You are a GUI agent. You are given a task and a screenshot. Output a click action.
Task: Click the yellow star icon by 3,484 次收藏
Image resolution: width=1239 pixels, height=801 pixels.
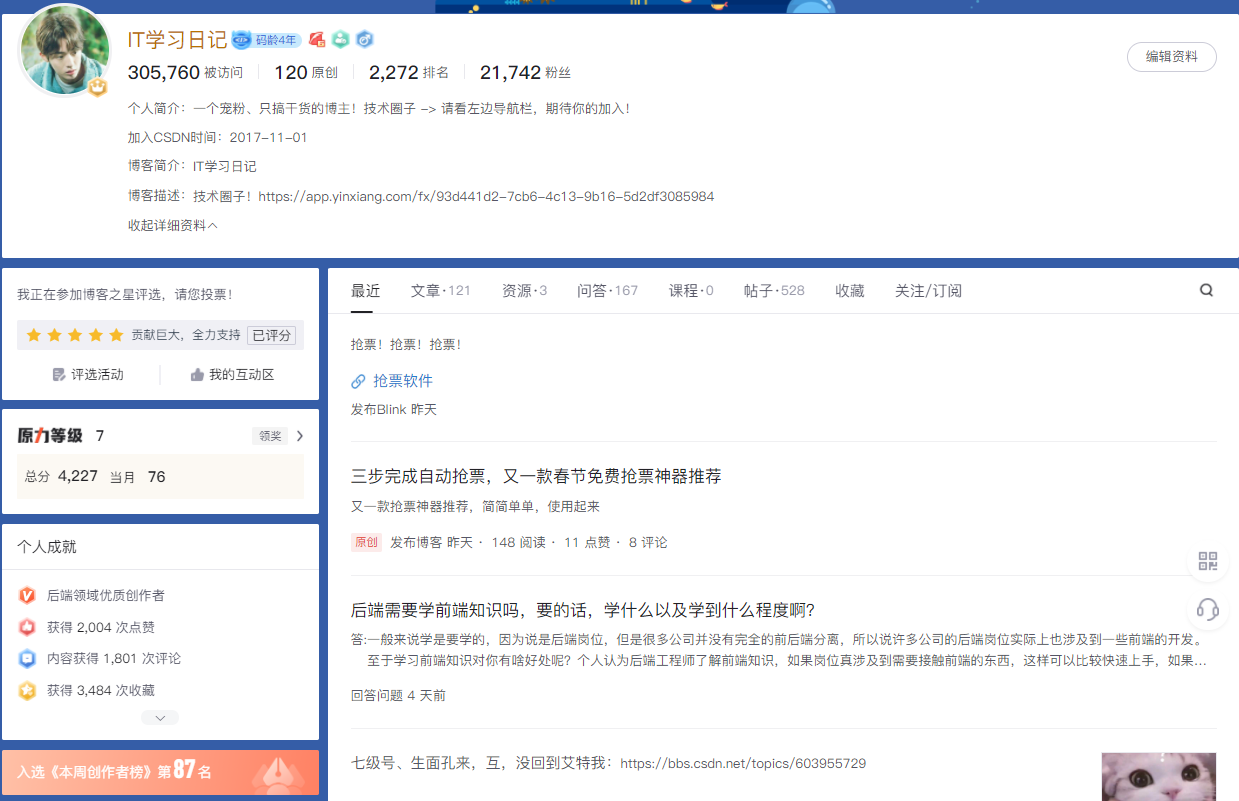[27, 690]
